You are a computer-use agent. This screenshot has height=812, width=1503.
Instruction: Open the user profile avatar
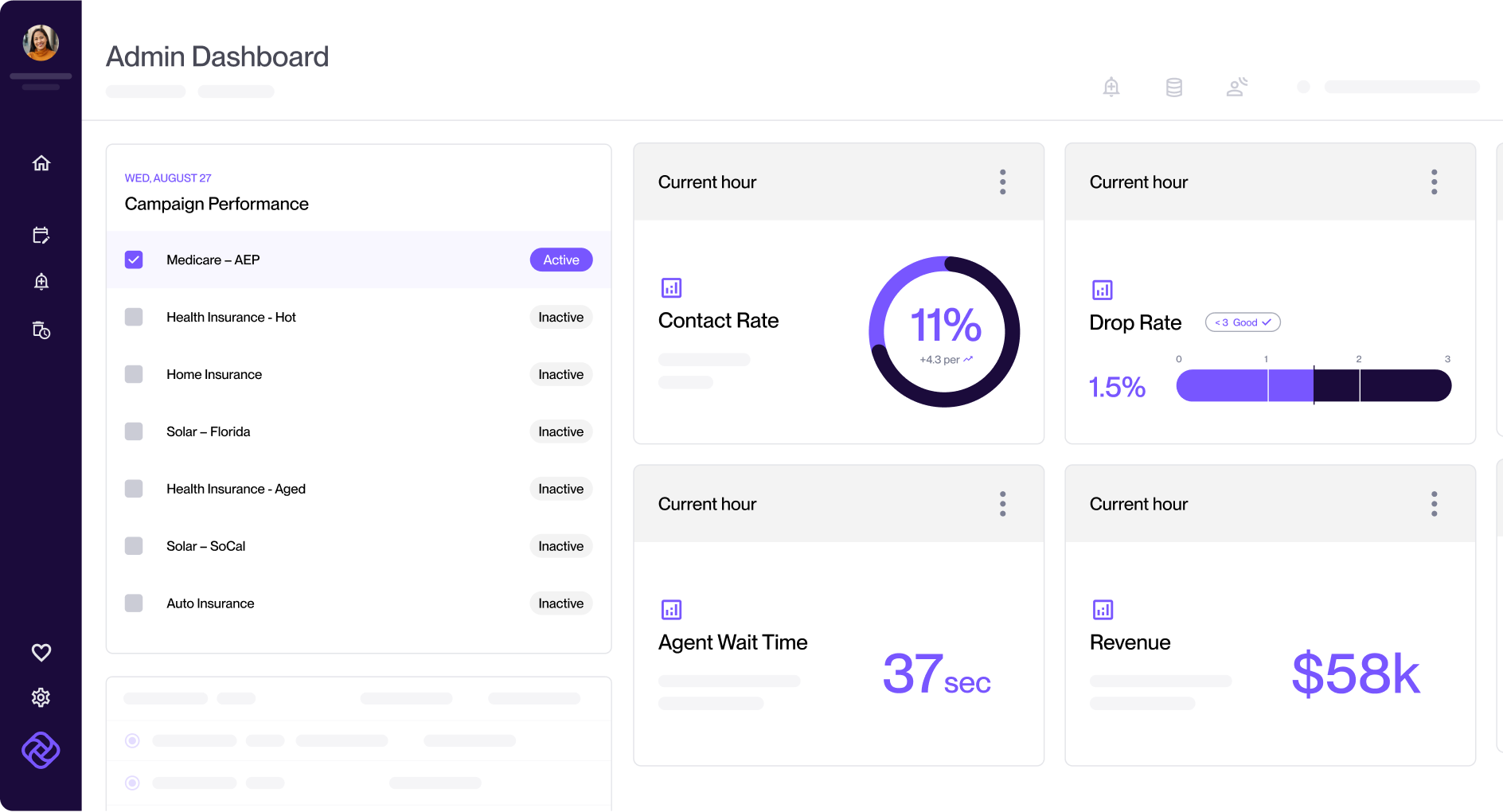(x=41, y=43)
